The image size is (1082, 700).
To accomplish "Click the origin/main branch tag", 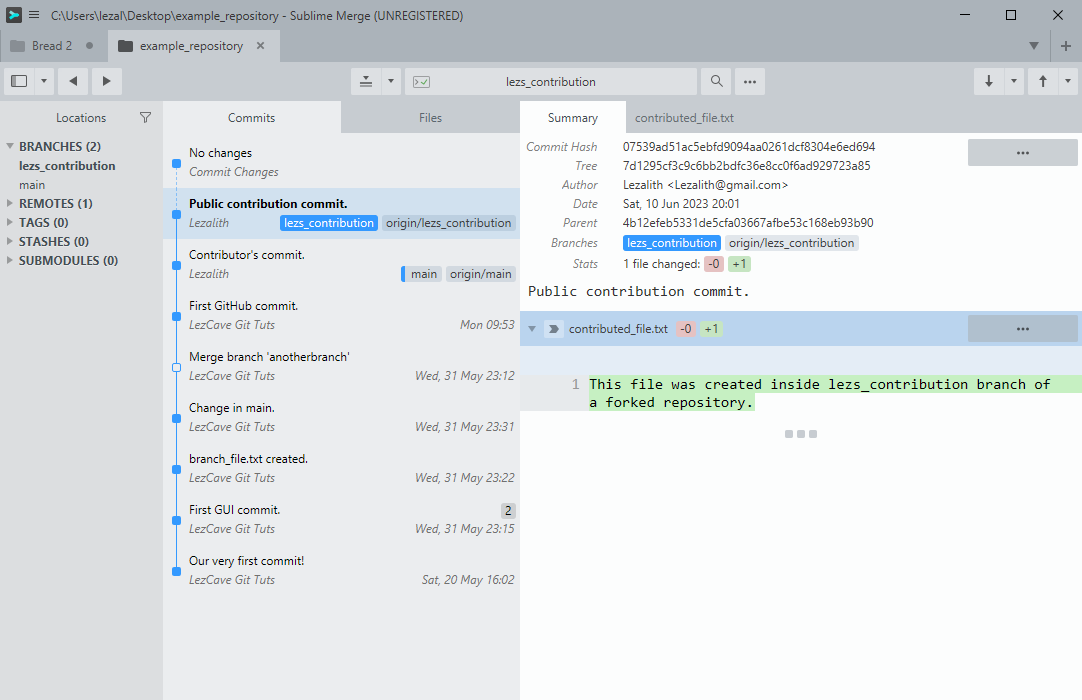I will [481, 274].
